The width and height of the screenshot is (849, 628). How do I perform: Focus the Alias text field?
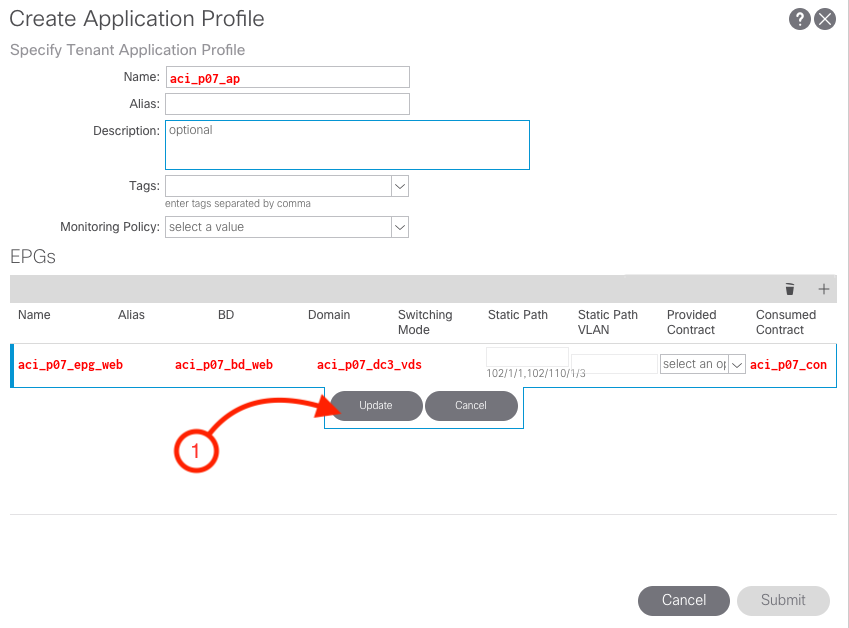(x=287, y=104)
